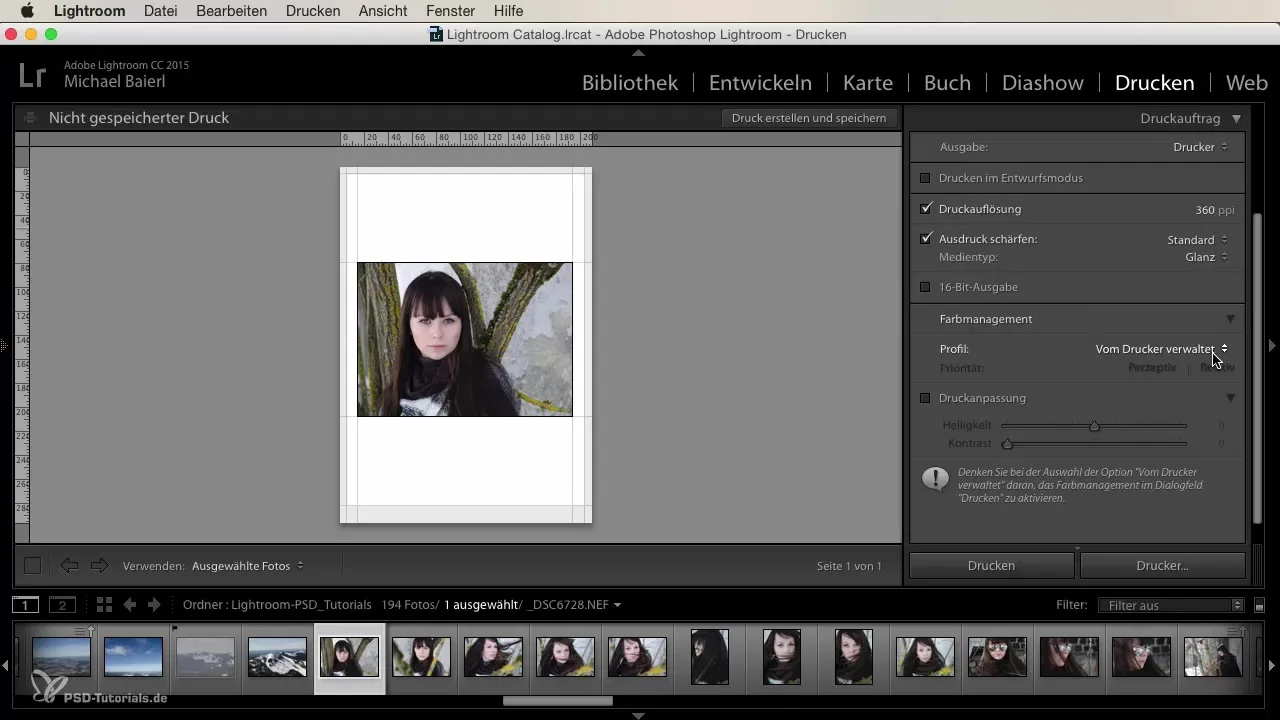Hide the right panel via right edge arrow
Viewport: 1280px width, 720px height.
[1272, 345]
